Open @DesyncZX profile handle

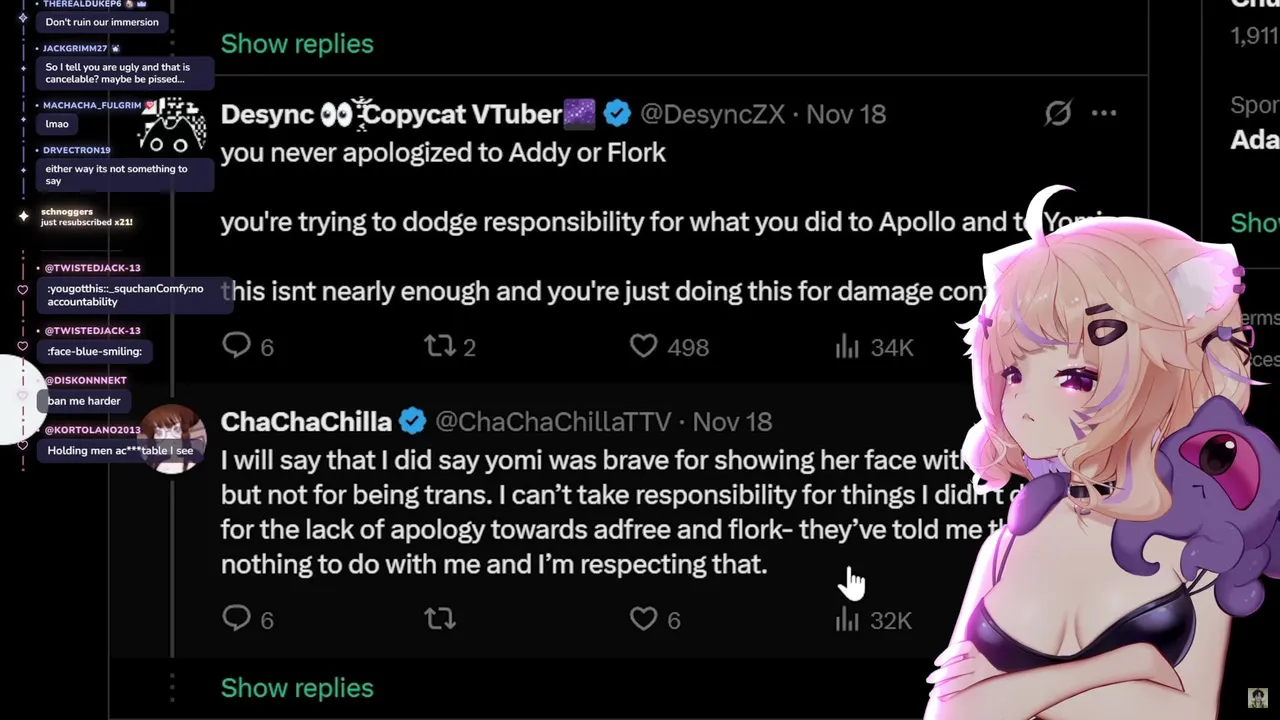712,114
